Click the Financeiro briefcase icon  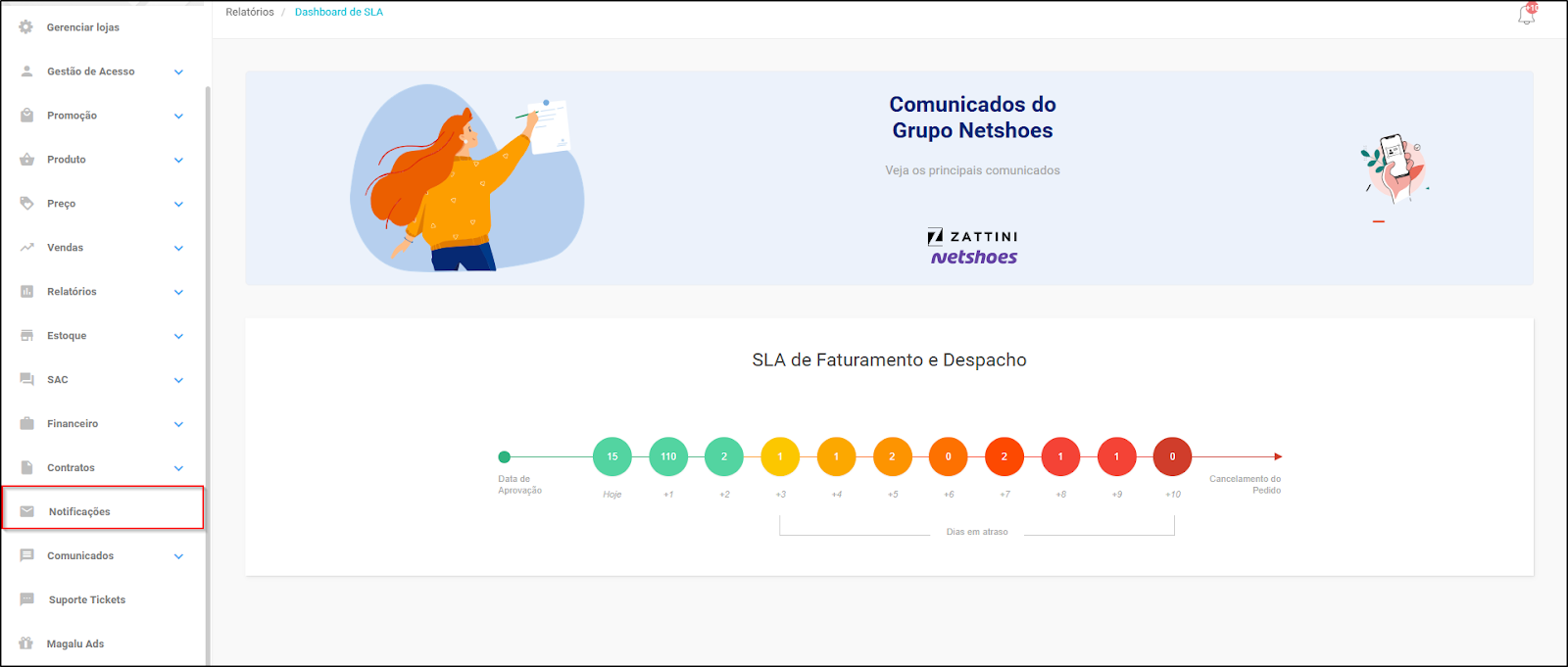coord(26,424)
